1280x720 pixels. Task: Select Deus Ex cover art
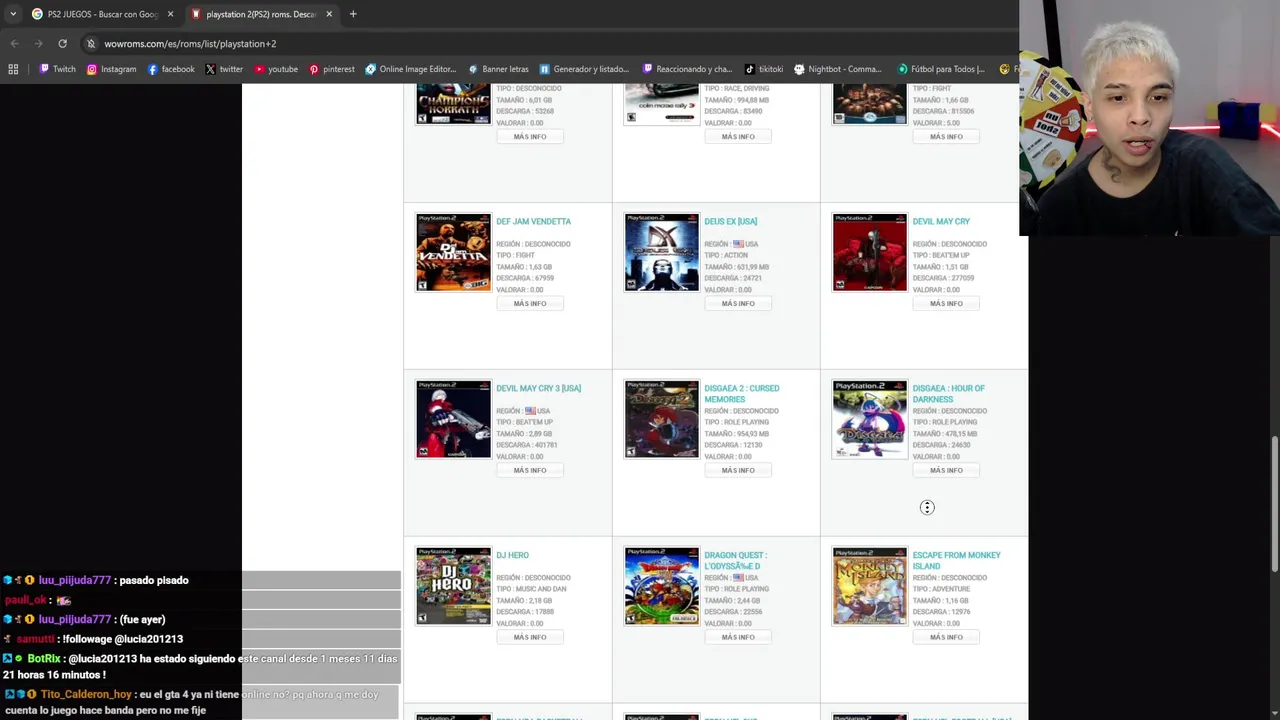(662, 252)
